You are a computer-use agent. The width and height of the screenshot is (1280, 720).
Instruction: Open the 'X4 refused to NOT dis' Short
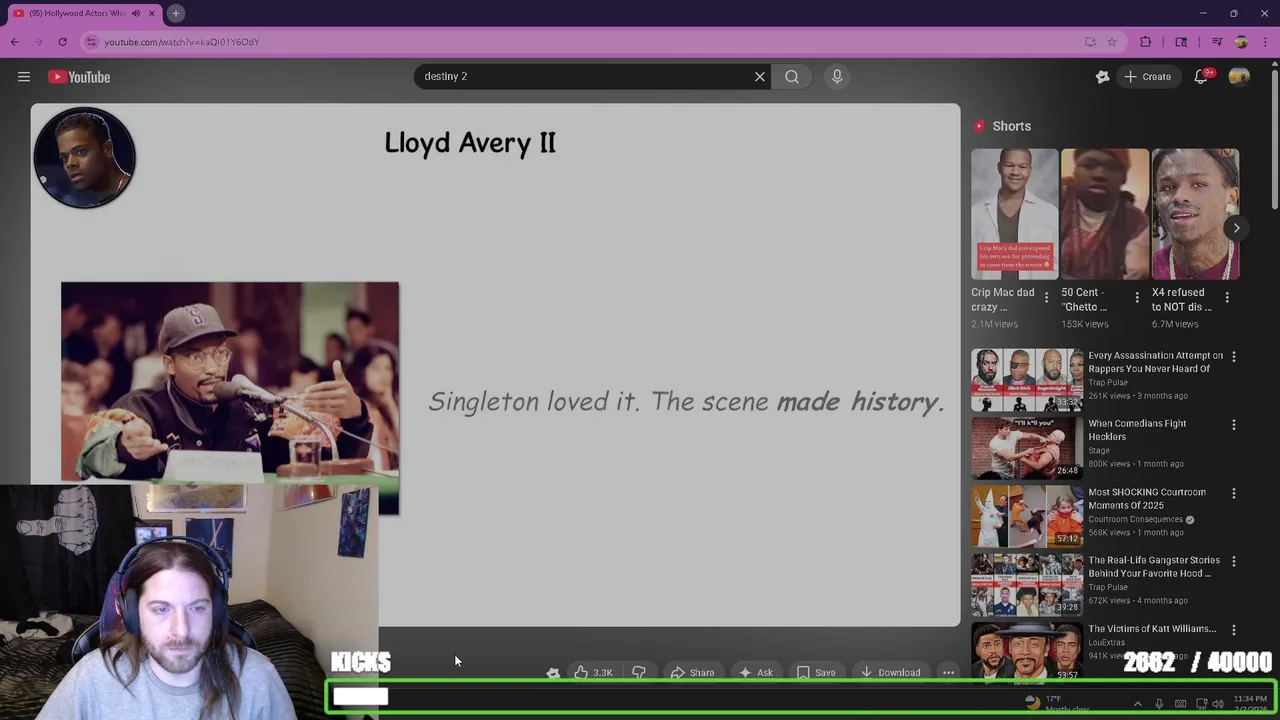tap(1195, 214)
